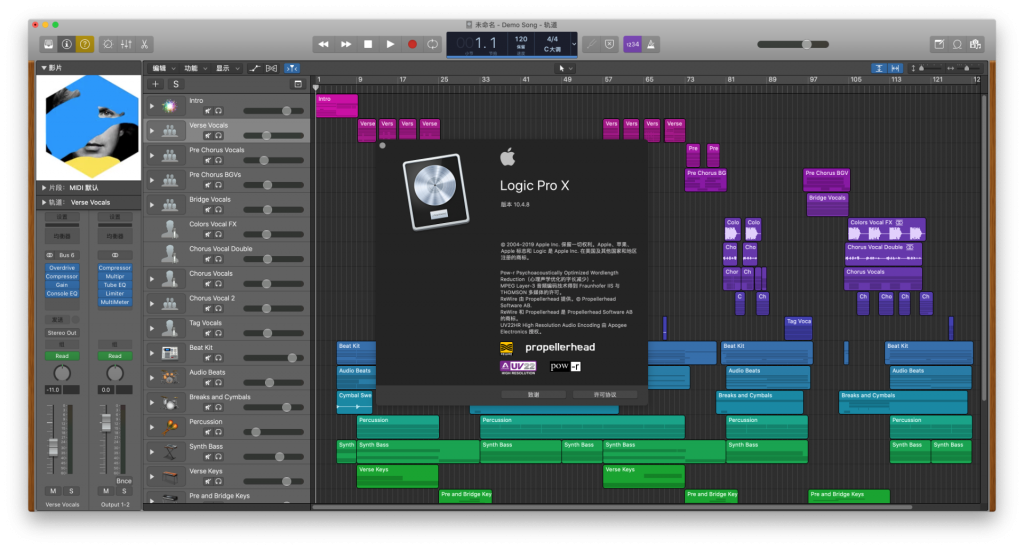Solo the Verse Vocals track headphones
Image resolution: width=1024 pixels, height=549 pixels.
coord(219,136)
